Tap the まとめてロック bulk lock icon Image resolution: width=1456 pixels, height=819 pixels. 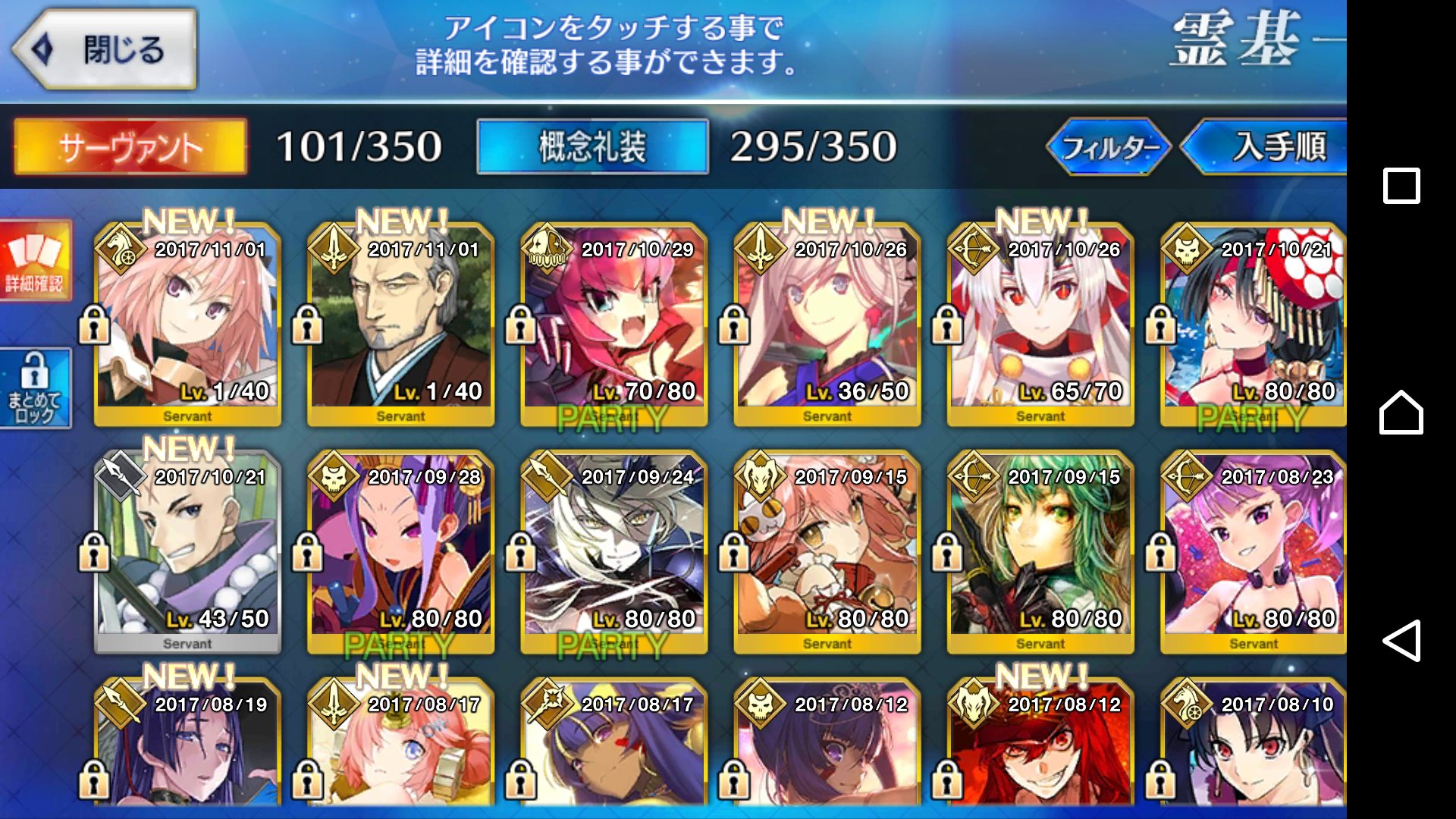click(x=35, y=388)
